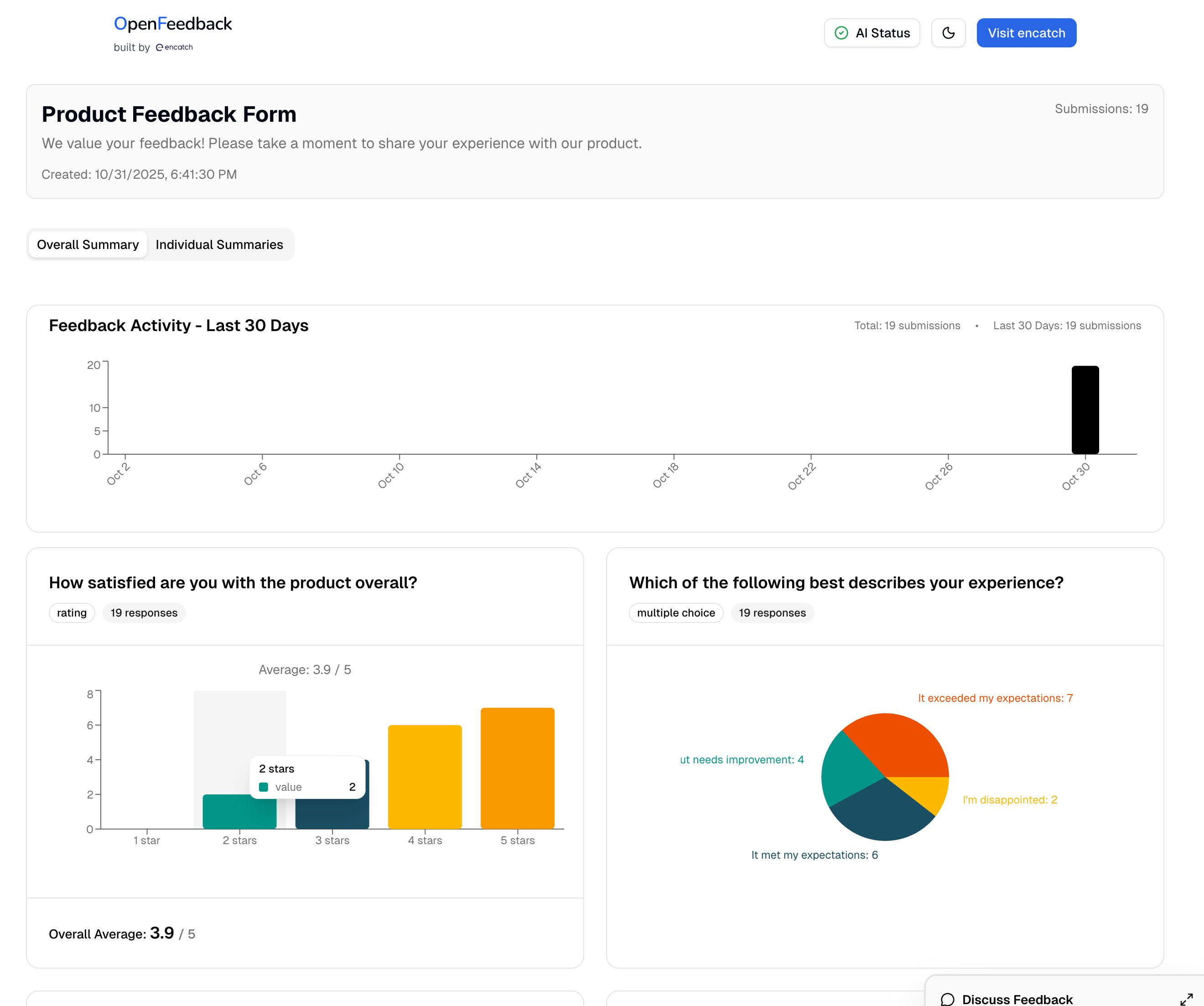Expand the Discuss Feedback chat panel
The height and width of the screenshot is (1006, 1204).
pos(1186,999)
